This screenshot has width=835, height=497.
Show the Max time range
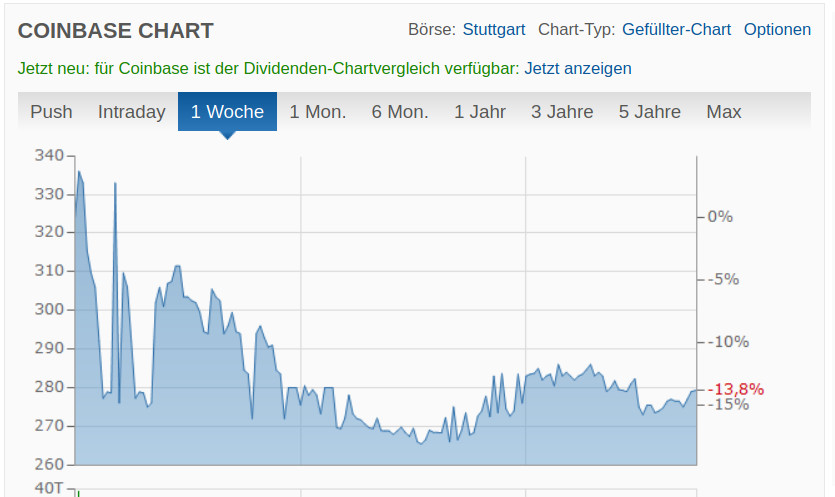[724, 112]
